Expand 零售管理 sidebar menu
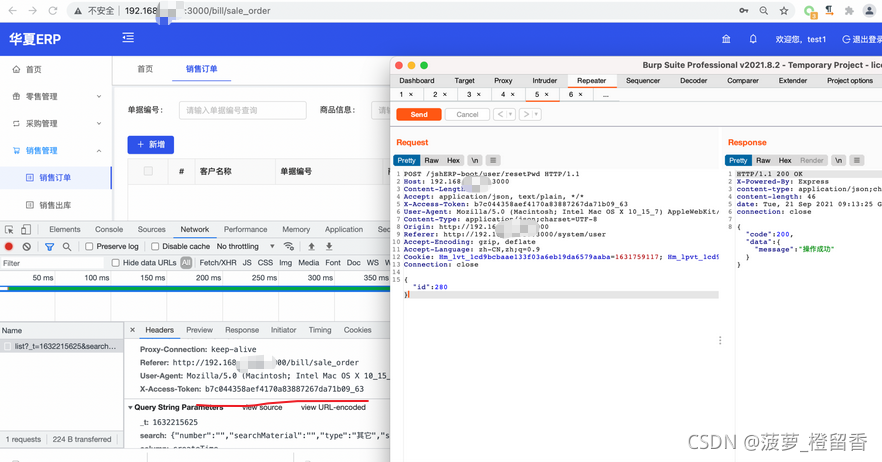Viewport: 882px width, 462px height. (x=56, y=96)
